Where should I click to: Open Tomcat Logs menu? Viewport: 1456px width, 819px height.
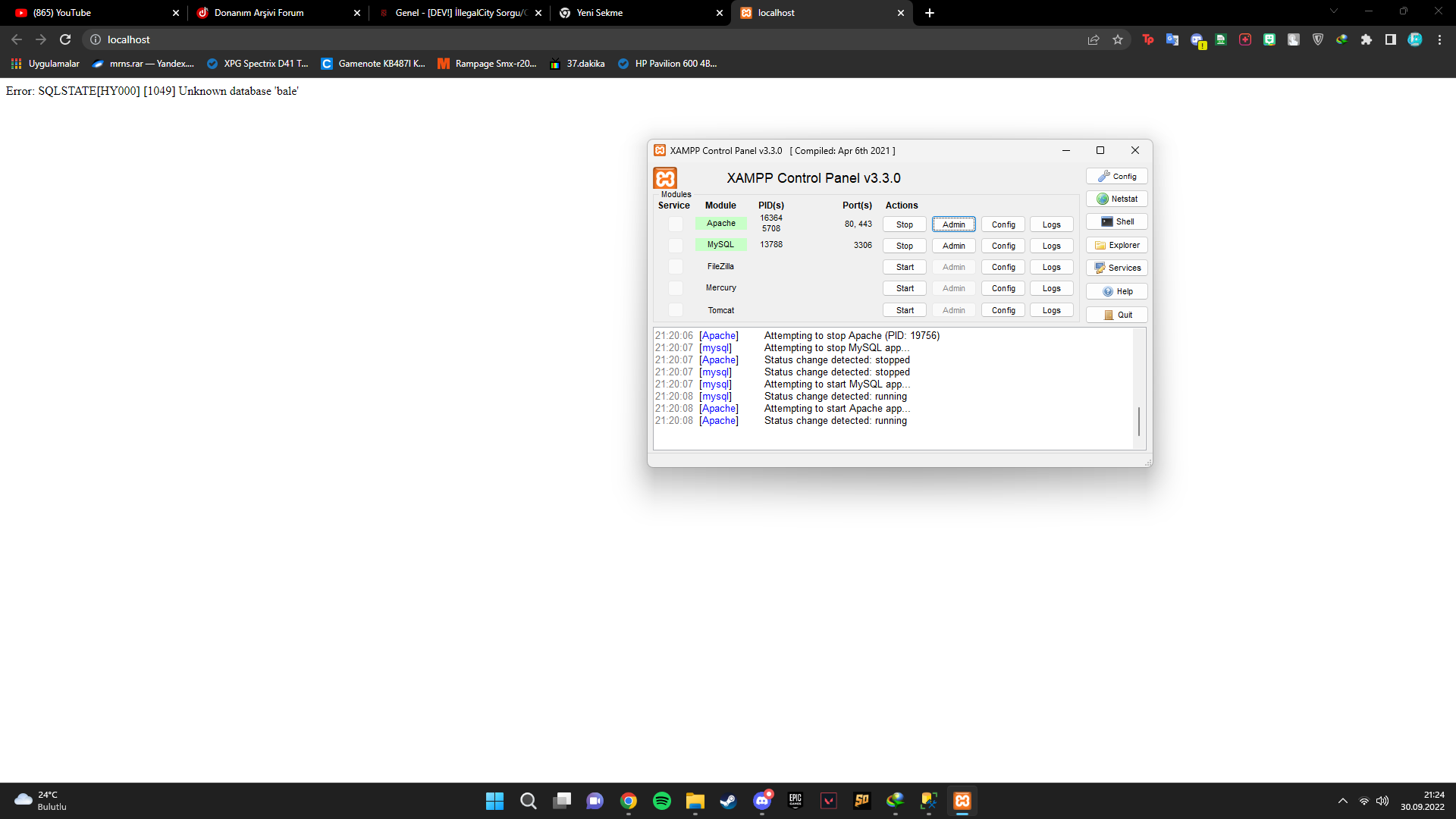1052,310
